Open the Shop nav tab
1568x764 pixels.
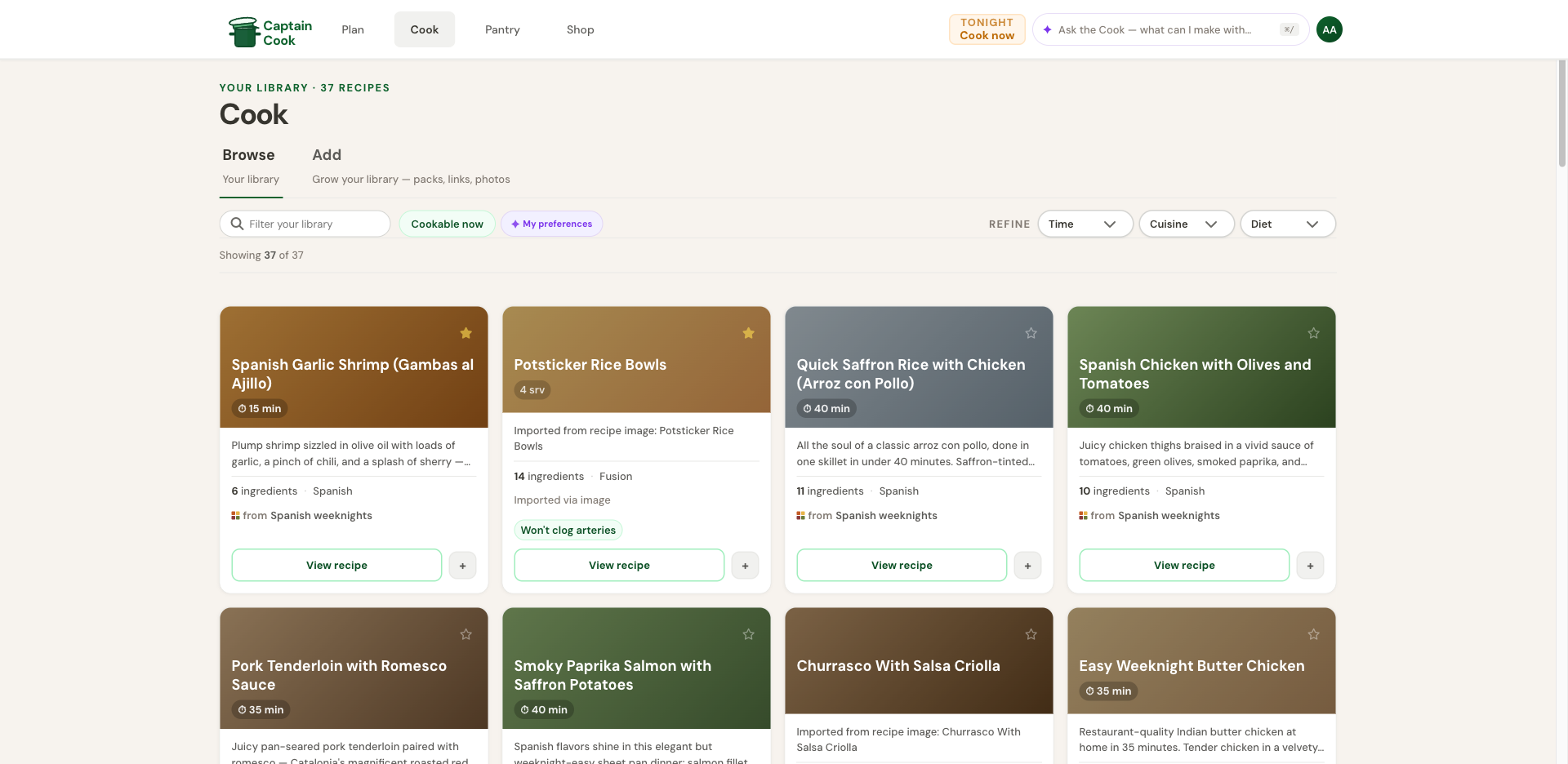581,29
